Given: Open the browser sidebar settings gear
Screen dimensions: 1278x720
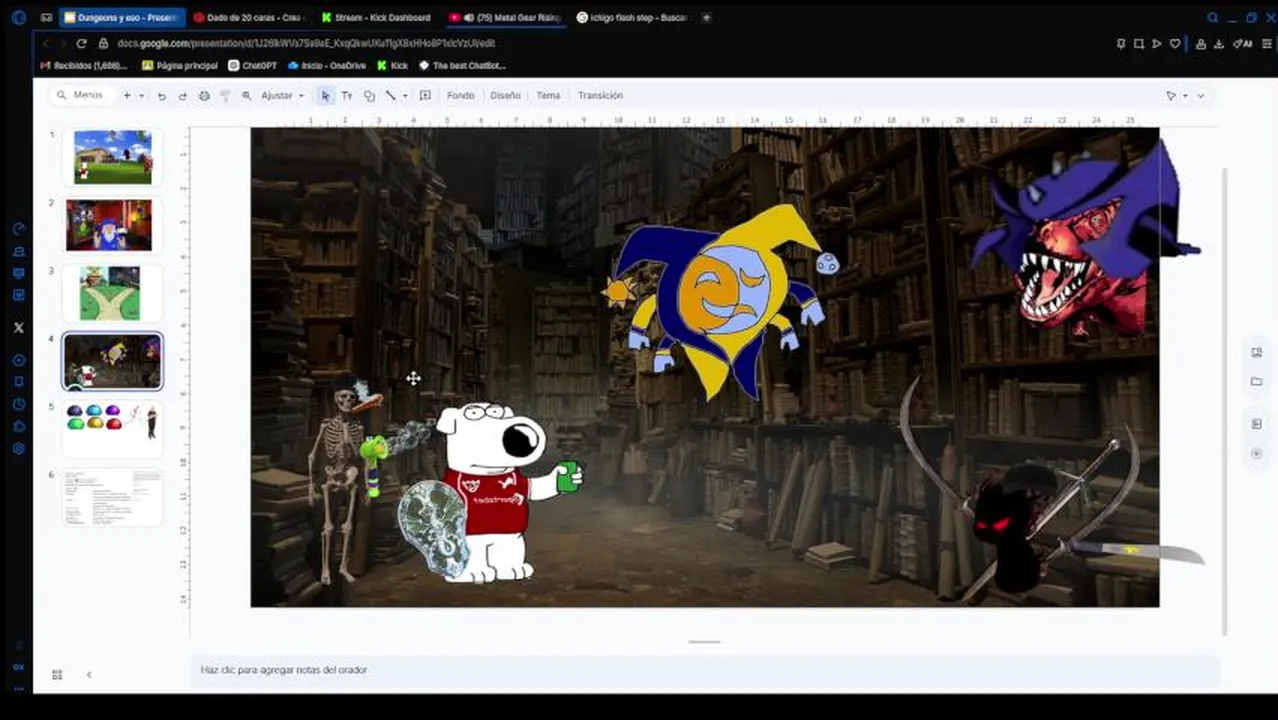Looking at the screenshot, I should [18, 449].
